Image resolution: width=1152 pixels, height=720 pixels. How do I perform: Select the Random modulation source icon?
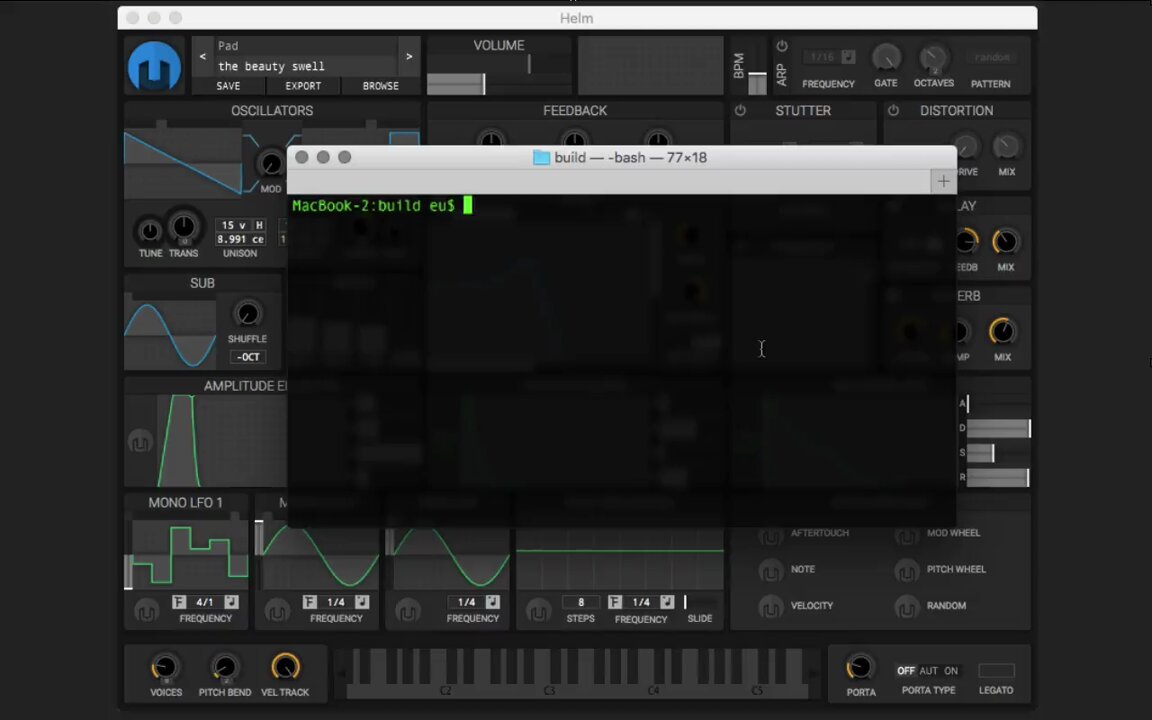tap(907, 607)
